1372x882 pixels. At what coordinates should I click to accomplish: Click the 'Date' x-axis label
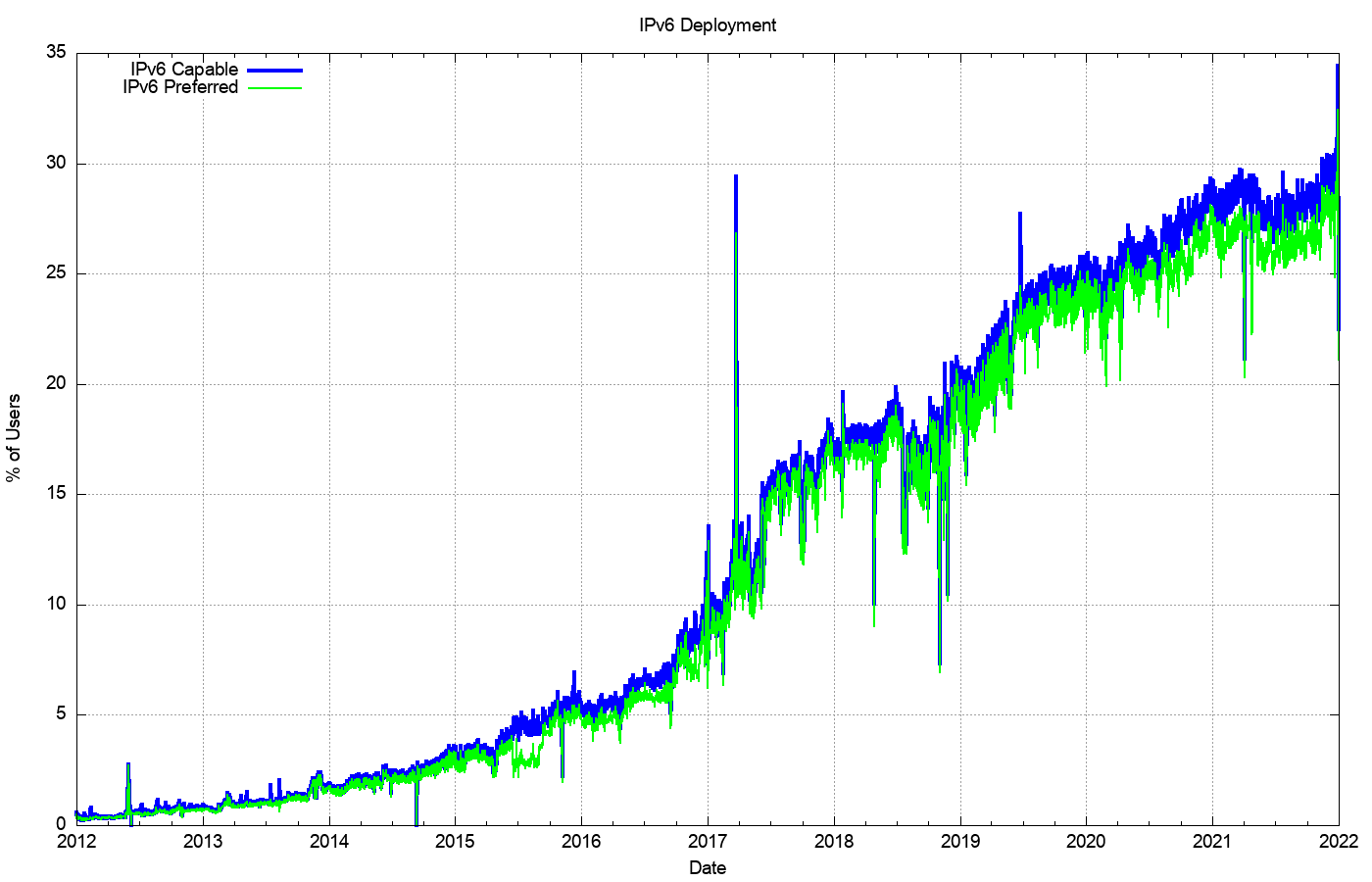[x=708, y=867]
